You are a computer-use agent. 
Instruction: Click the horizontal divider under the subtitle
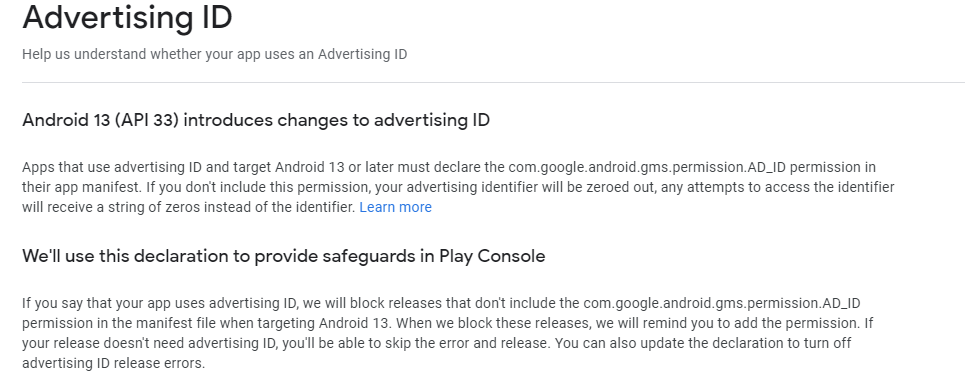pos(494,82)
